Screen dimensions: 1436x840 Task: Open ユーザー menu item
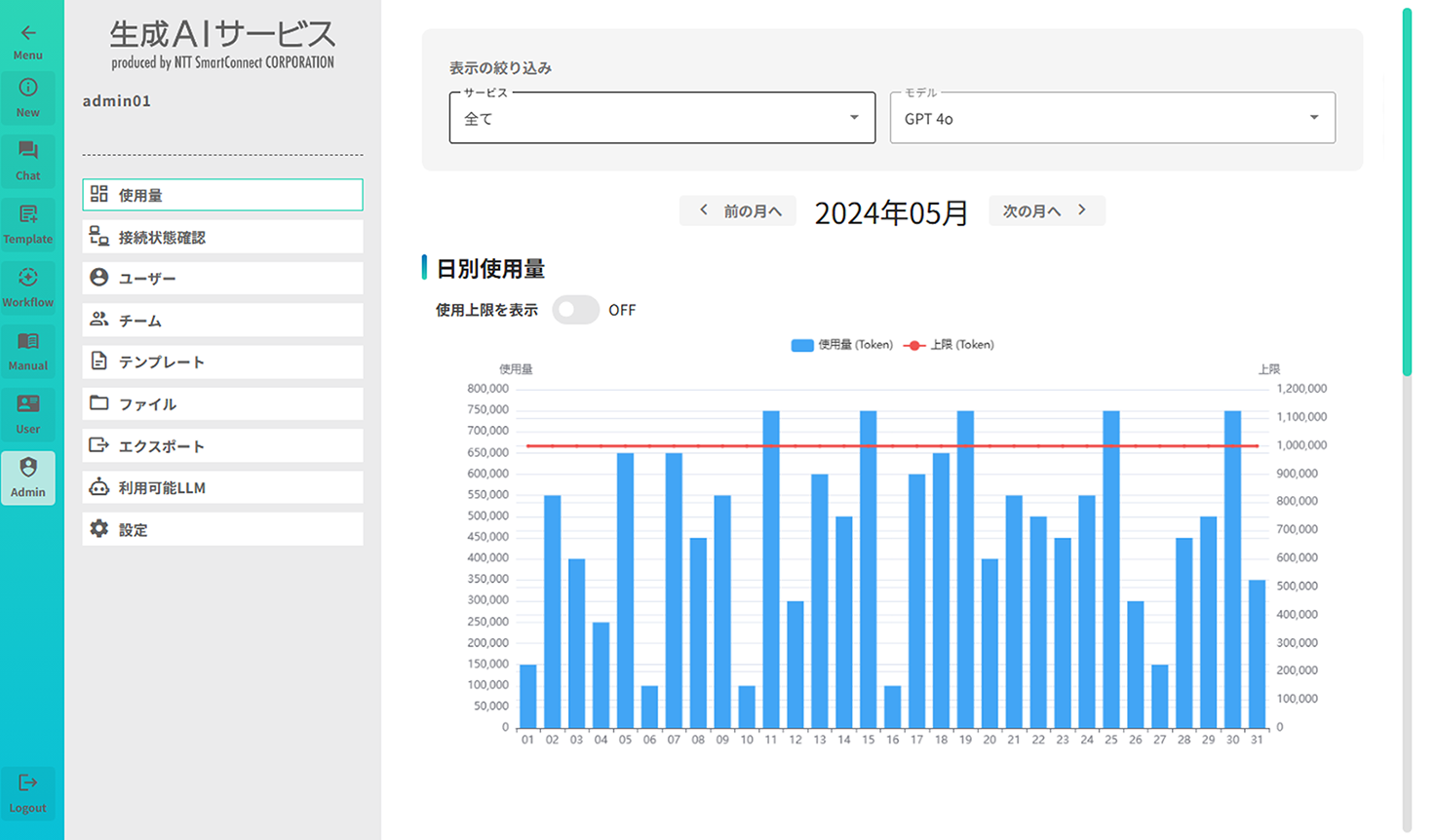click(222, 279)
